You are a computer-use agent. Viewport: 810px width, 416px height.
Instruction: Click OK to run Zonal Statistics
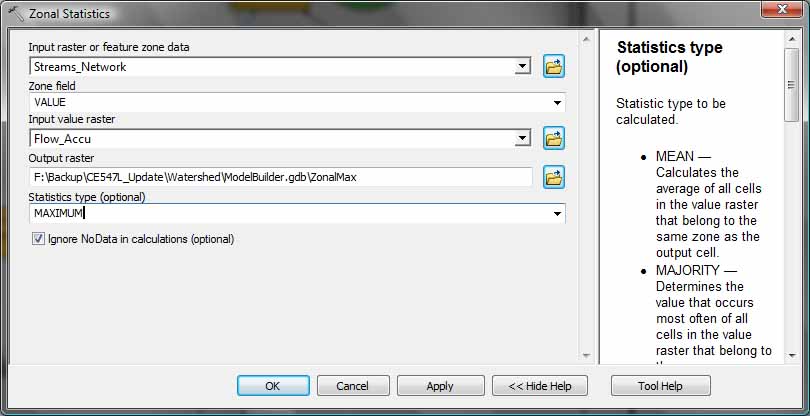pyautogui.click(x=273, y=386)
